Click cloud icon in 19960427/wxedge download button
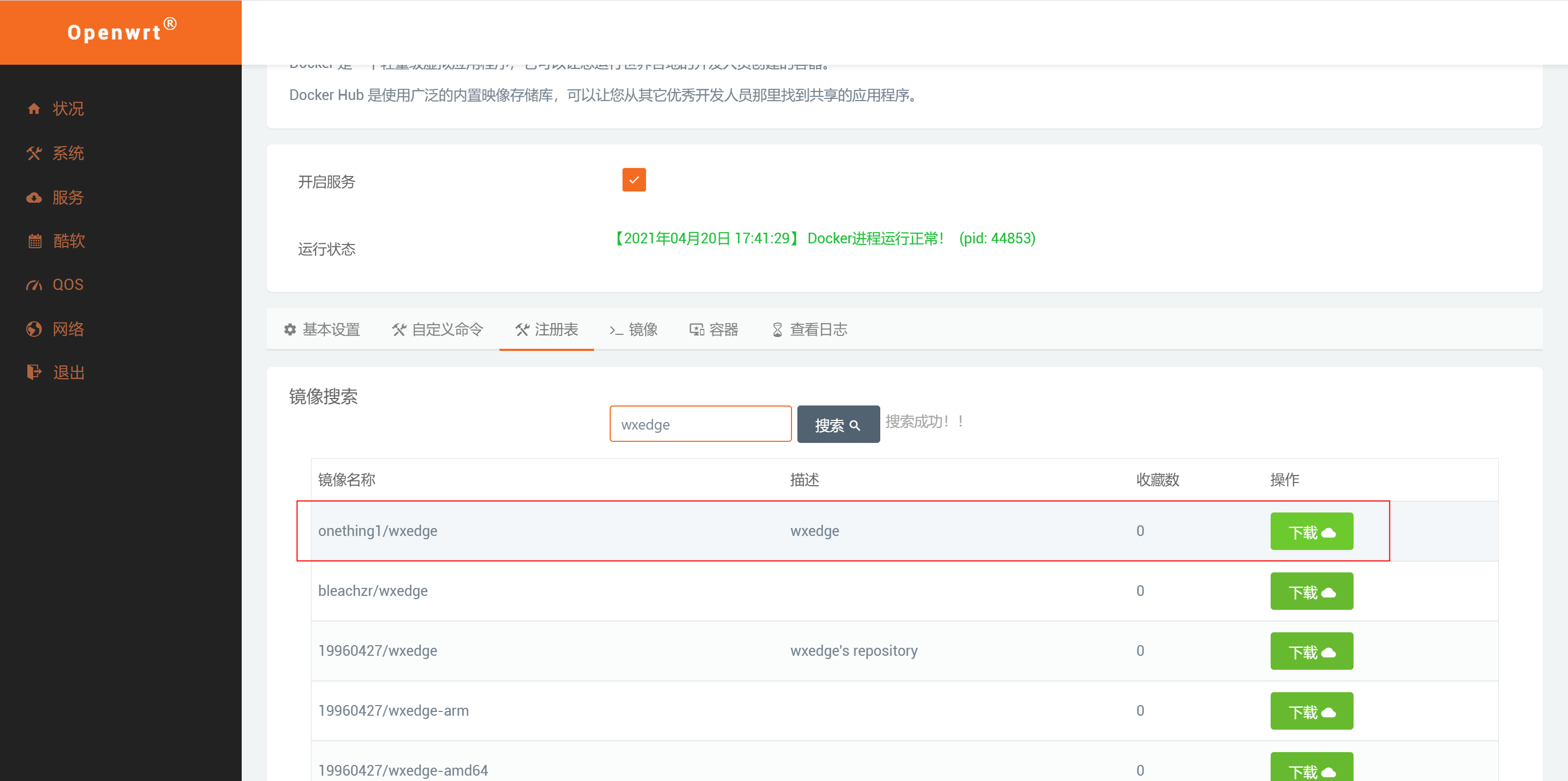 tap(1329, 653)
